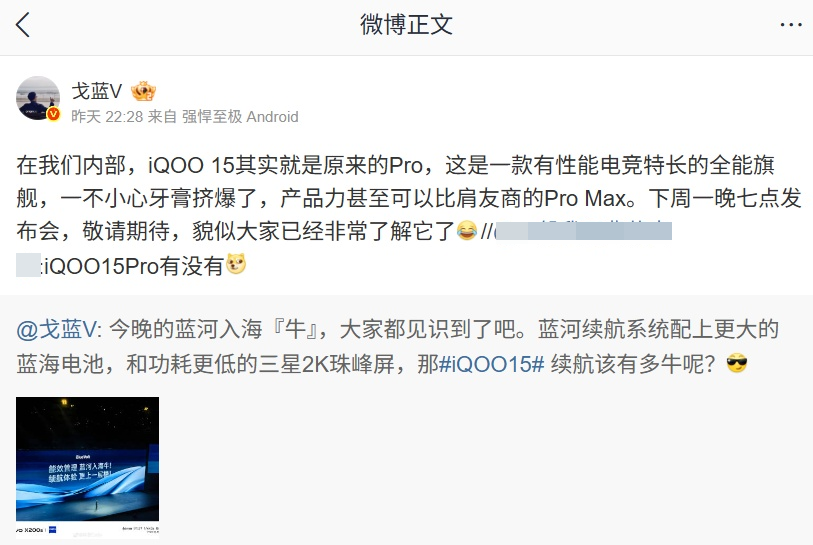Screen dimensions: 813x545
Task: Open the three-dot more options menu
Action: tap(791, 25)
